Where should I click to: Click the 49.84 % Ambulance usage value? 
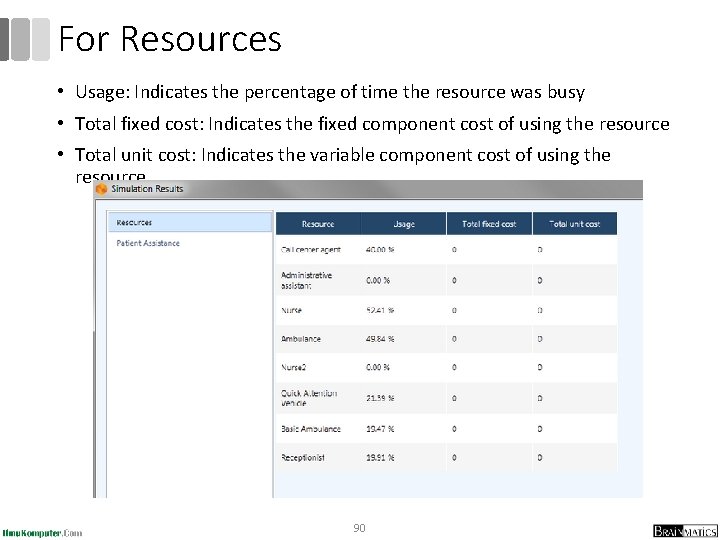[x=380, y=339]
